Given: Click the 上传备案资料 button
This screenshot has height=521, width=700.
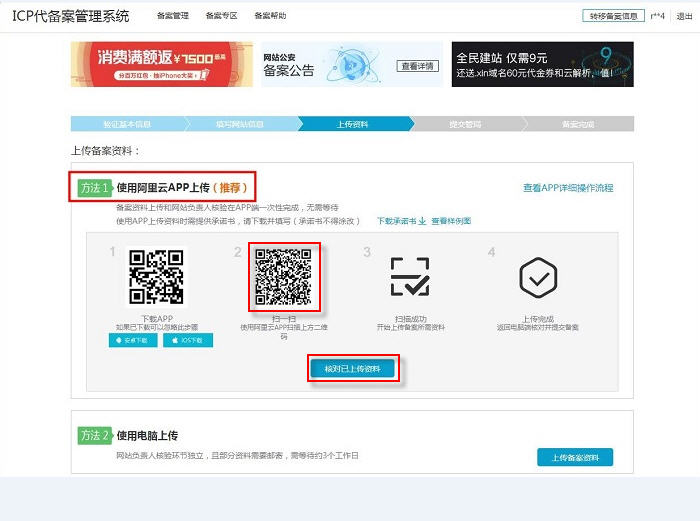Looking at the screenshot, I should pos(575,457).
